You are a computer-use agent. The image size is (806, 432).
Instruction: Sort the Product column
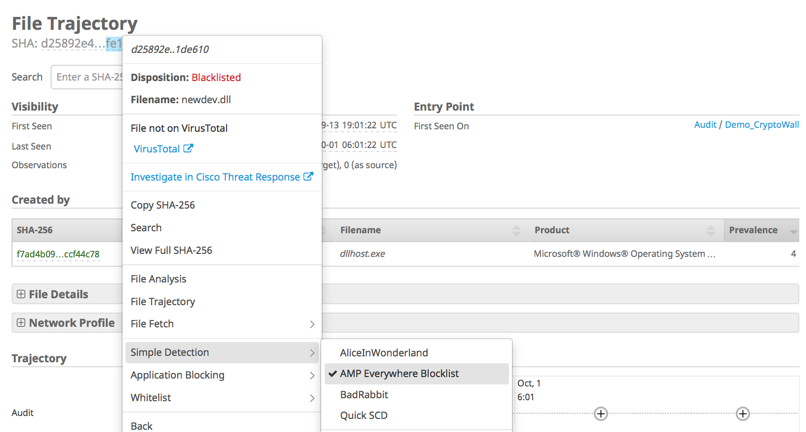pos(710,231)
